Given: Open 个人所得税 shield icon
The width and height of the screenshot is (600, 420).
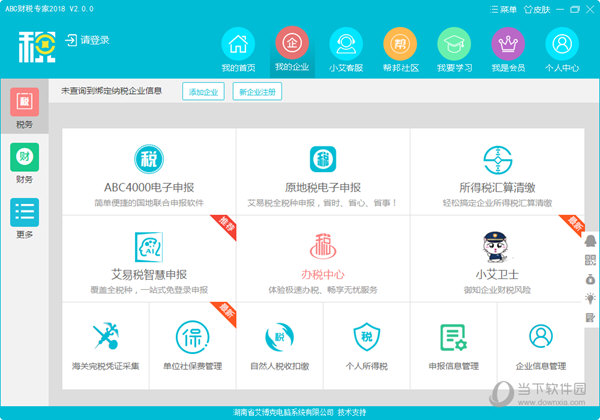Looking at the screenshot, I should tap(367, 337).
